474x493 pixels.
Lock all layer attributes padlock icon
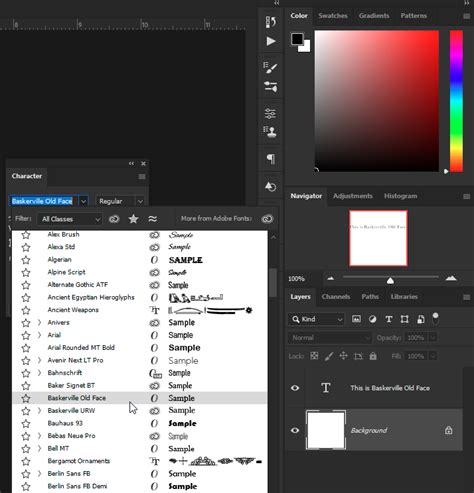[x=373, y=356]
